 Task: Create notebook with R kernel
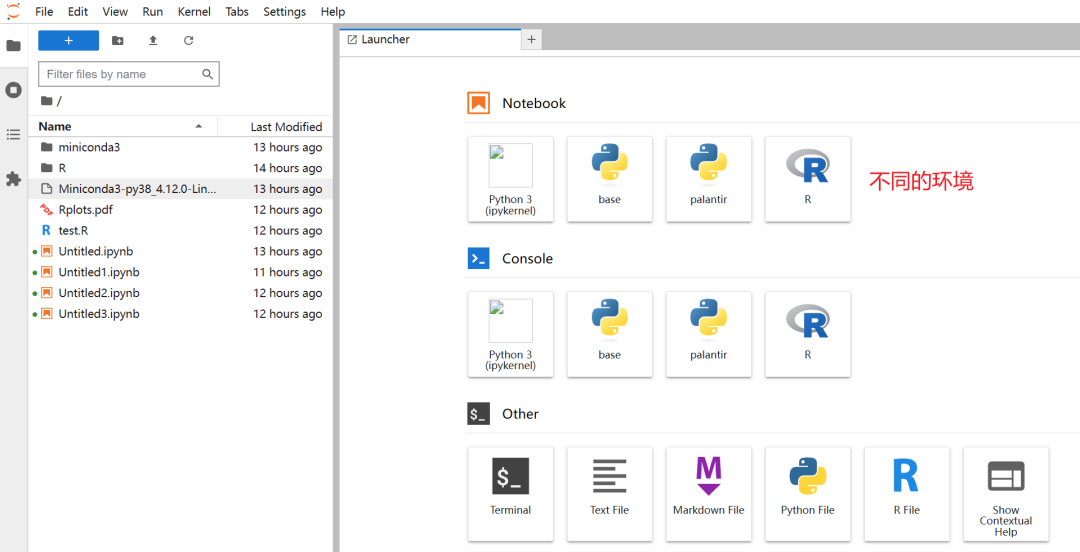coord(808,179)
